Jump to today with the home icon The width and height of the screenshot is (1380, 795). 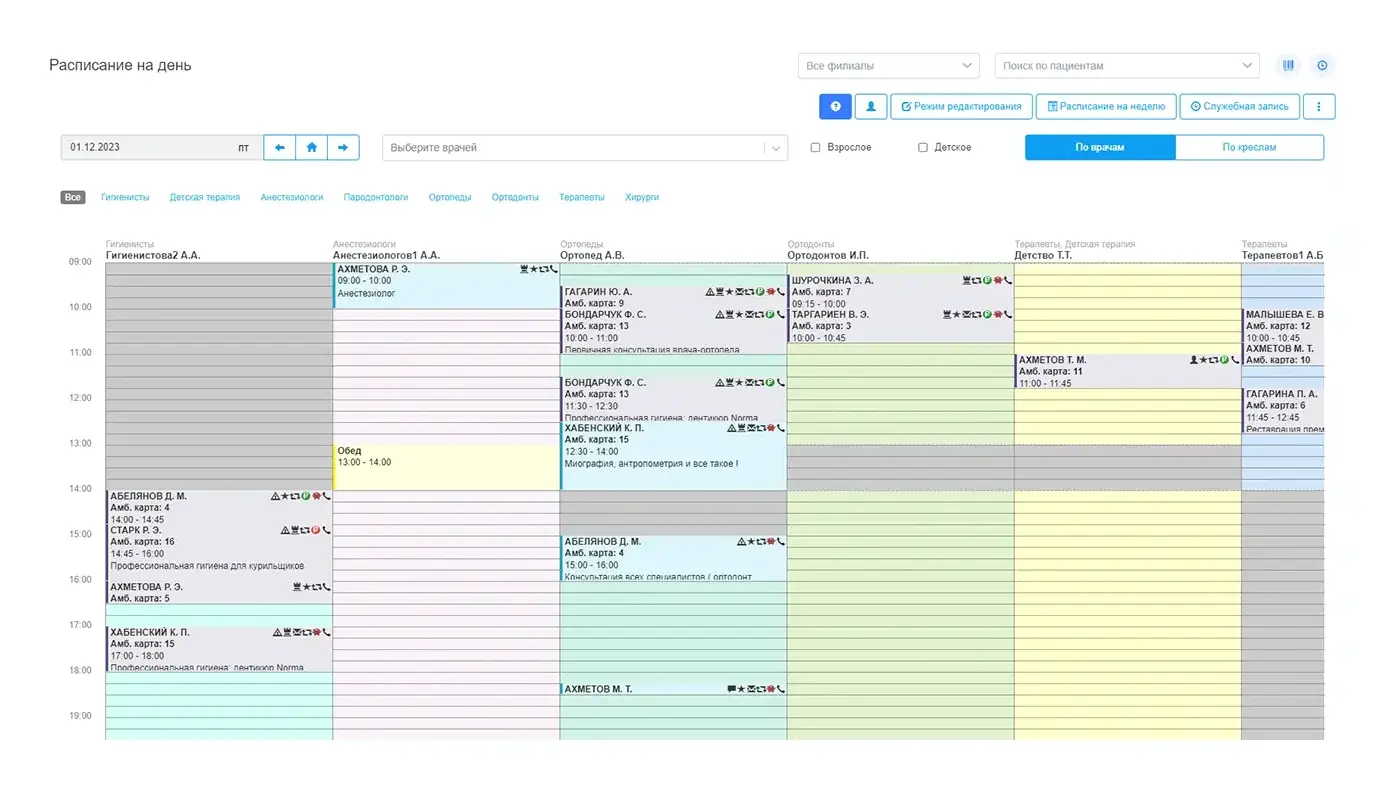click(311, 148)
